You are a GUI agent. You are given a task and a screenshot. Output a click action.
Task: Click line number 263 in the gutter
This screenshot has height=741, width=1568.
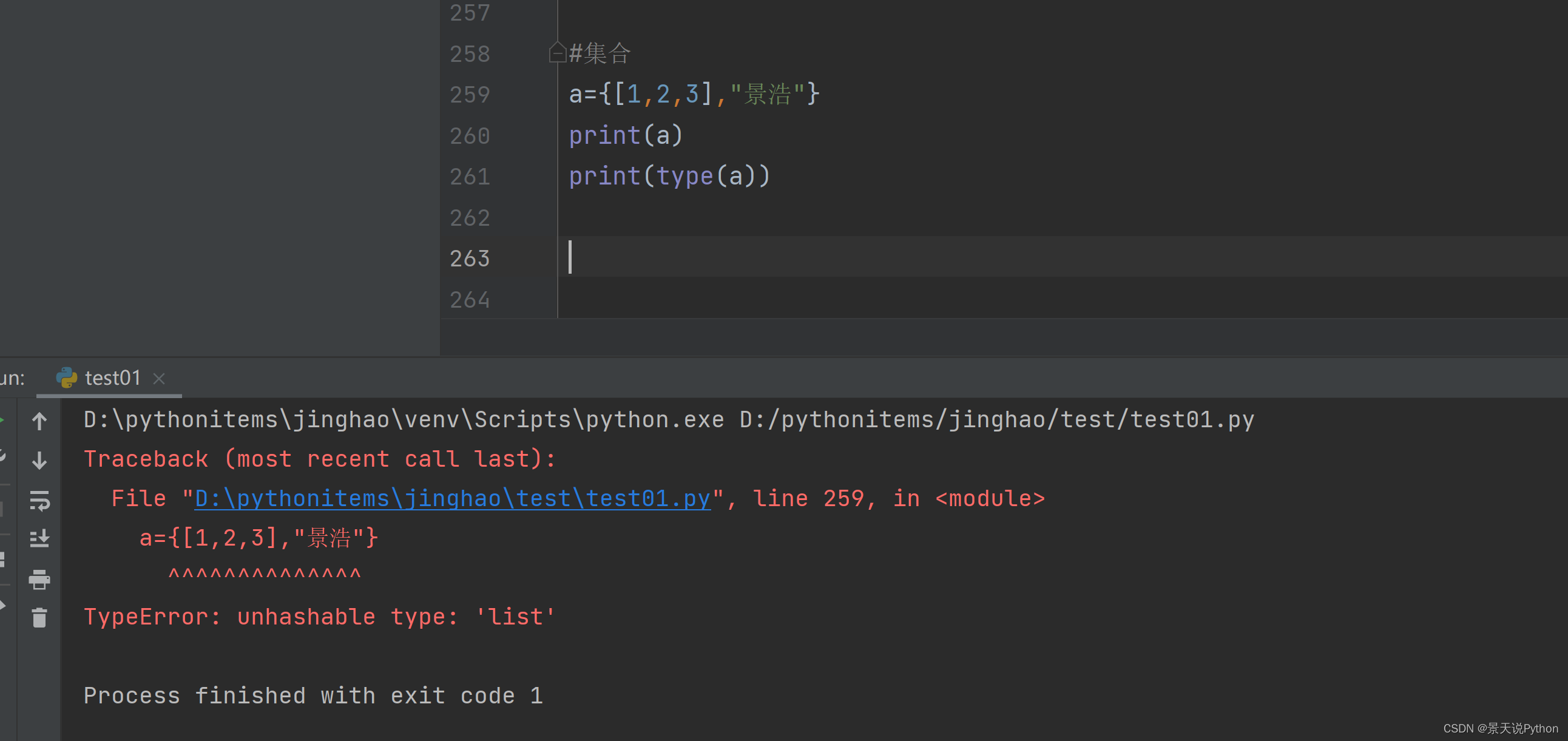coord(469,258)
